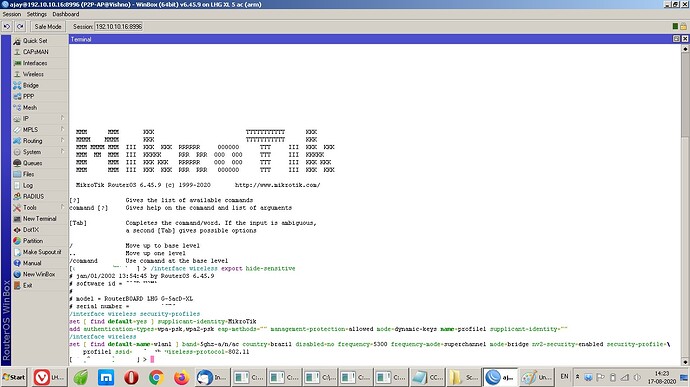690x387 pixels.
Task: Open Opera from the taskbar
Action: click(x=131, y=377)
